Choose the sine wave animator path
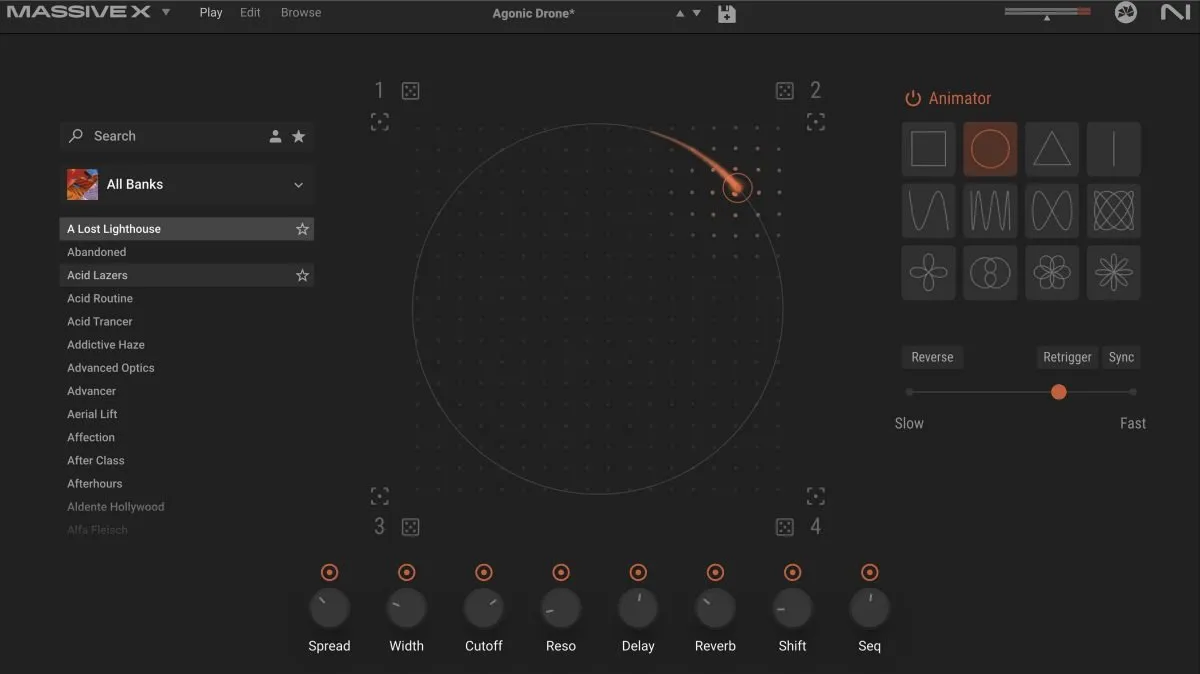This screenshot has height=674, width=1200. click(928, 211)
